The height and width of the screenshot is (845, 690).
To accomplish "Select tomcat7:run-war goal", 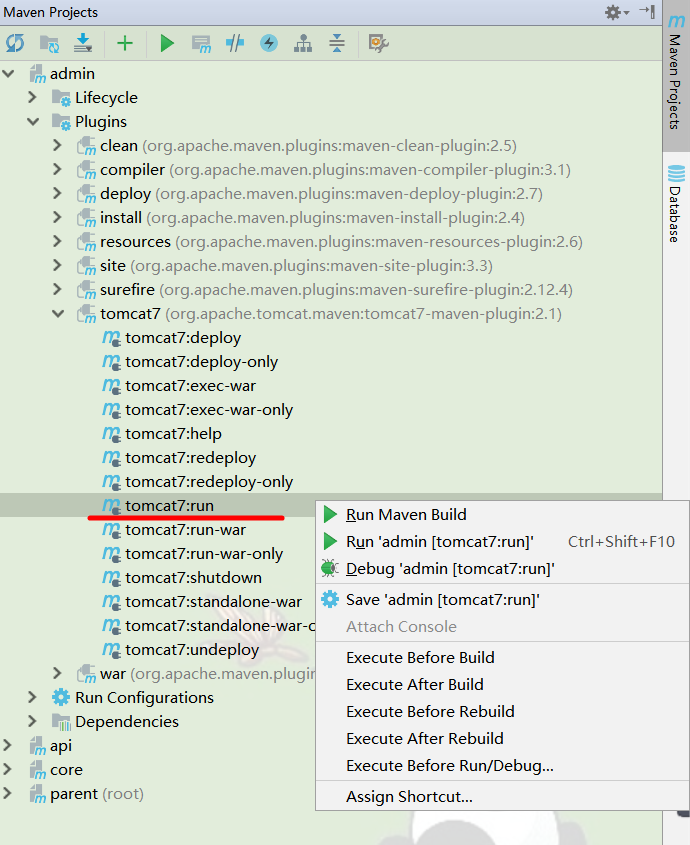I will point(185,530).
